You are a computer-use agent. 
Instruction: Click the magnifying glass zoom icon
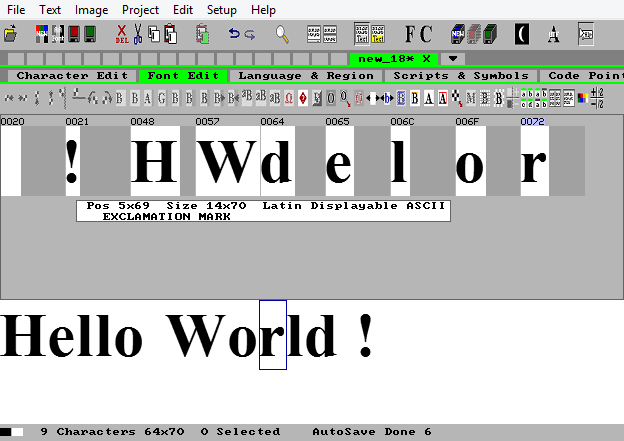tap(282, 34)
